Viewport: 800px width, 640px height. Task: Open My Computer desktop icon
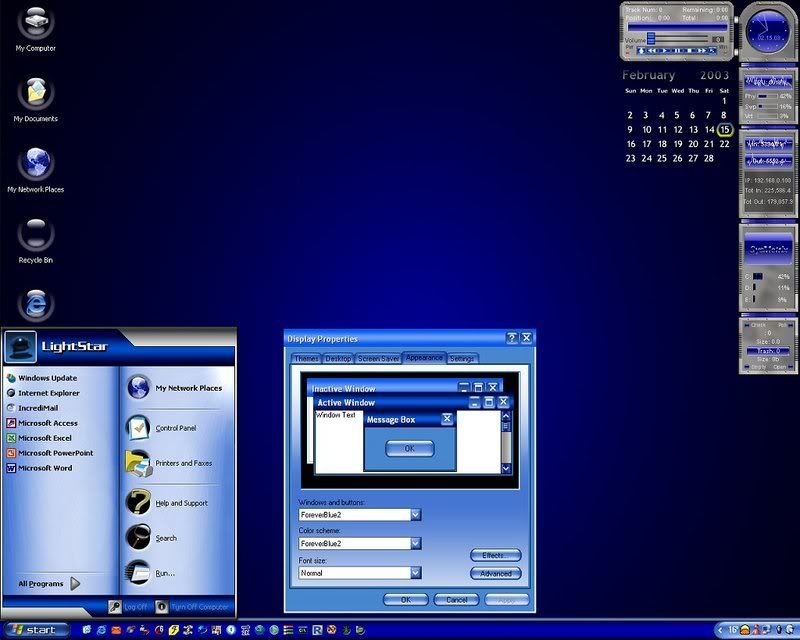(36, 29)
